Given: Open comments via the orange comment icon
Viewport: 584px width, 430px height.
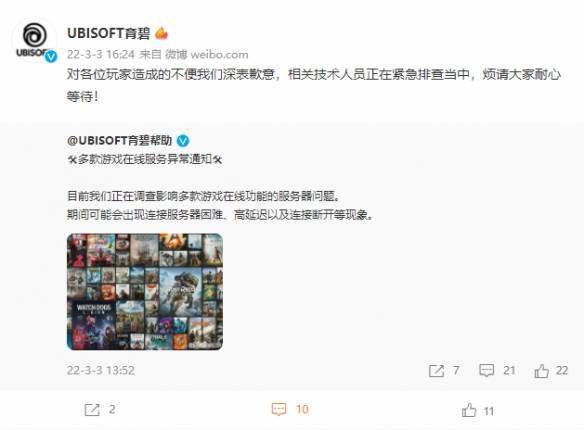Looking at the screenshot, I should [x=279, y=409].
